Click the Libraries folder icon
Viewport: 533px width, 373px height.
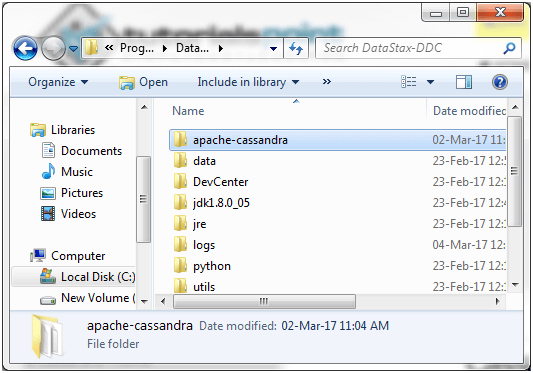click(38, 130)
